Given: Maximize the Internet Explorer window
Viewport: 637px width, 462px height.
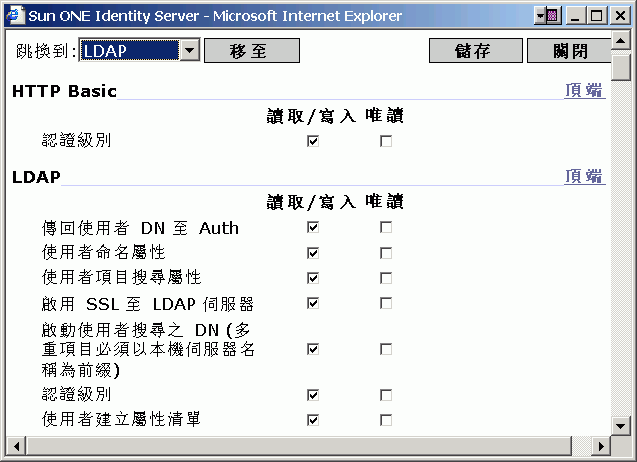Looking at the screenshot, I should pos(596,16).
